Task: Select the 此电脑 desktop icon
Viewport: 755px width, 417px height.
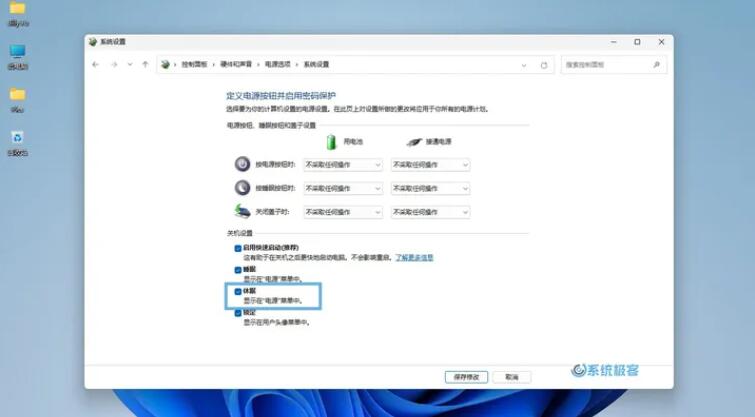Action: [x=18, y=57]
